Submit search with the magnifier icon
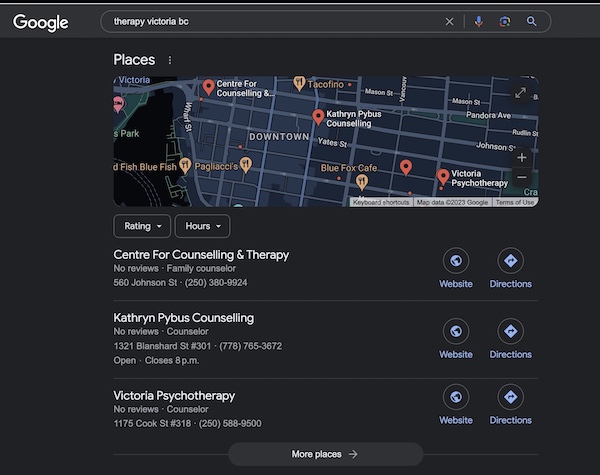The width and height of the screenshot is (600, 475). pyautogui.click(x=532, y=21)
